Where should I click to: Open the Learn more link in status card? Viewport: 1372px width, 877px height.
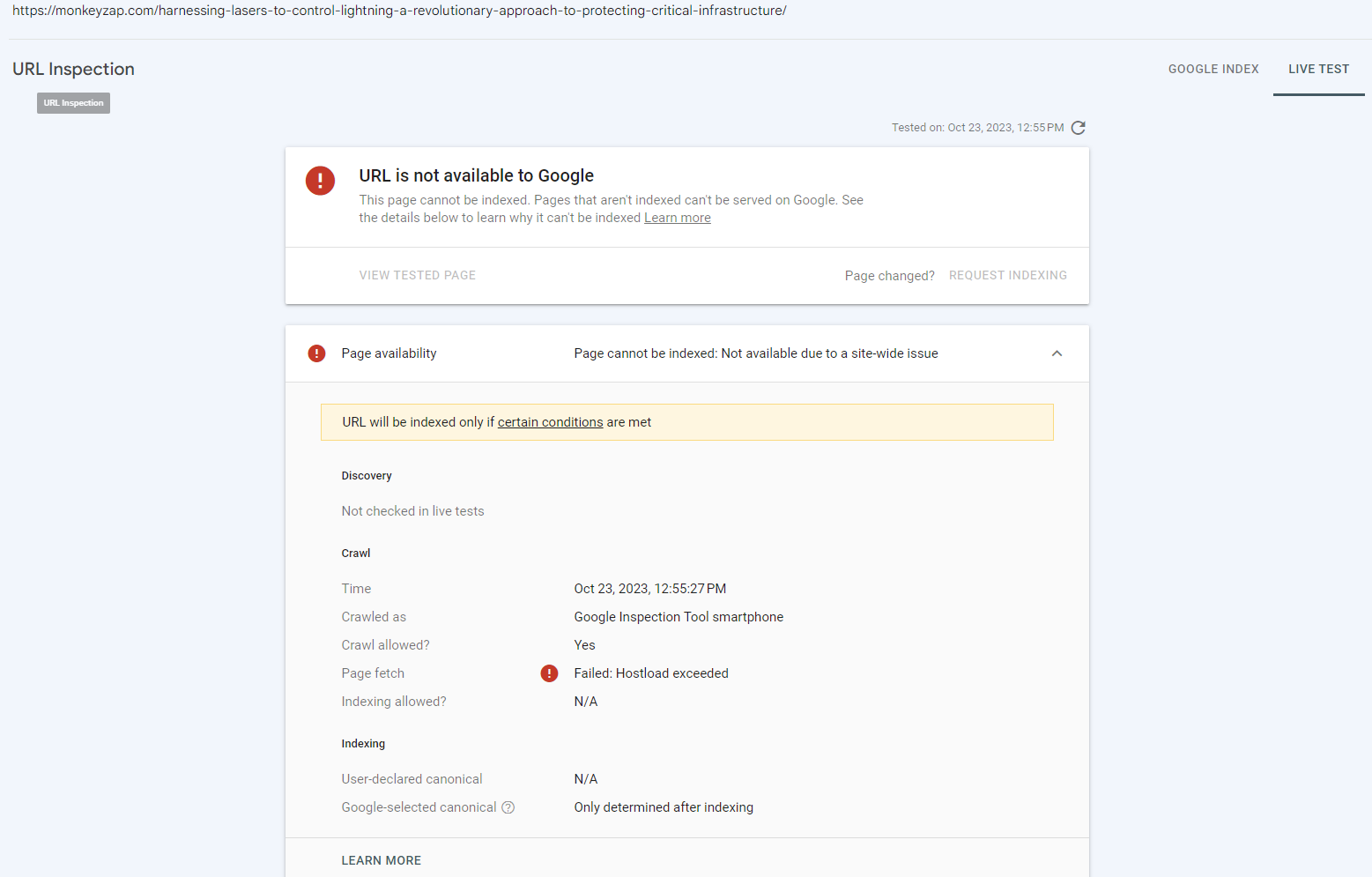[677, 218]
